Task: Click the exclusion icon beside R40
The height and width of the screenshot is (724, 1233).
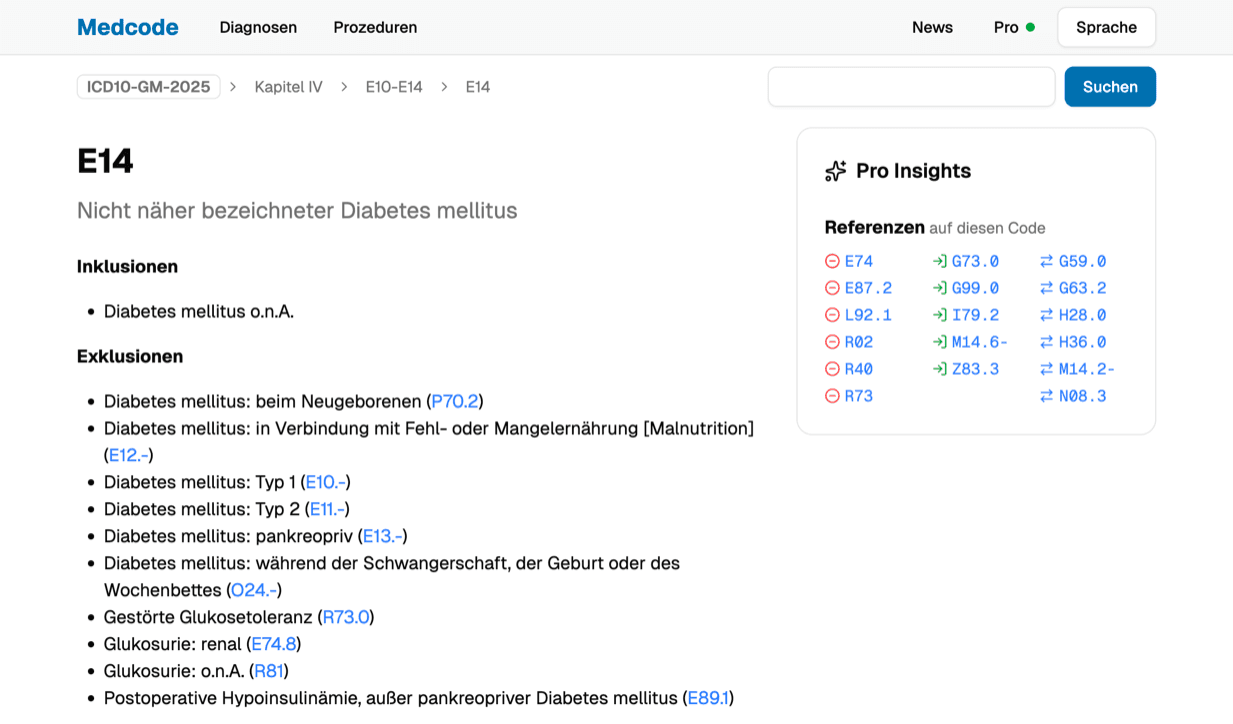Action: coord(830,368)
